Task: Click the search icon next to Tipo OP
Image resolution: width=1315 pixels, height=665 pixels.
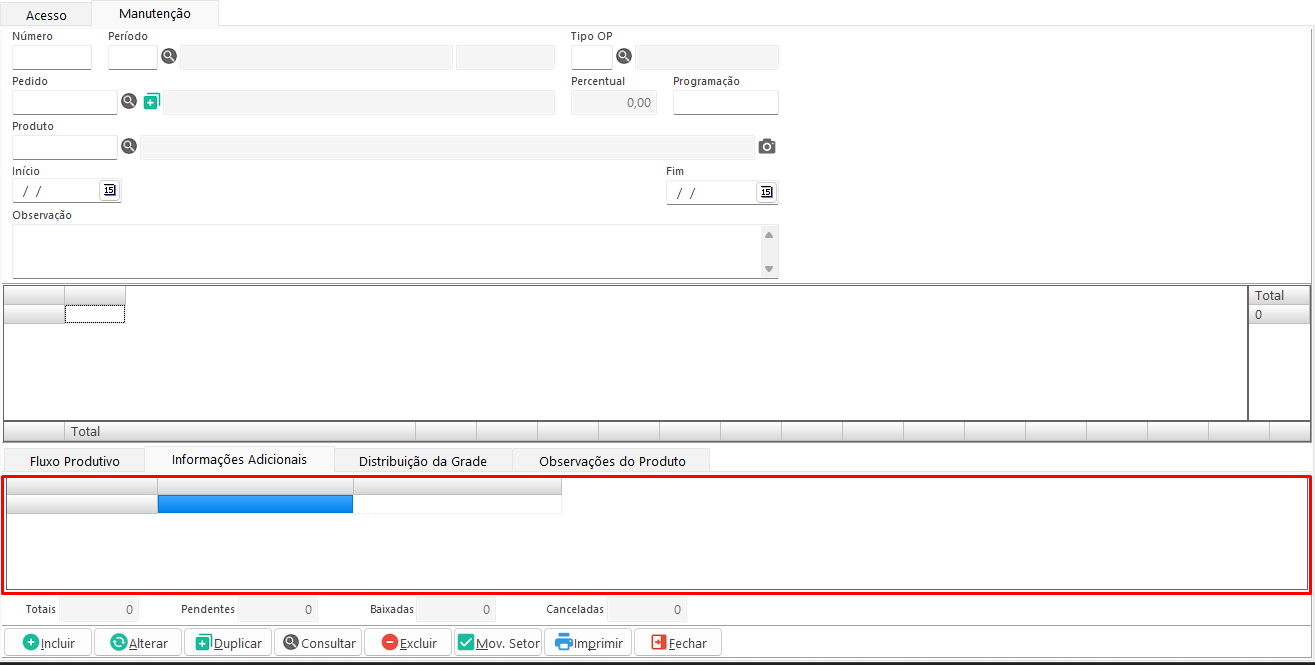Action: pos(624,57)
